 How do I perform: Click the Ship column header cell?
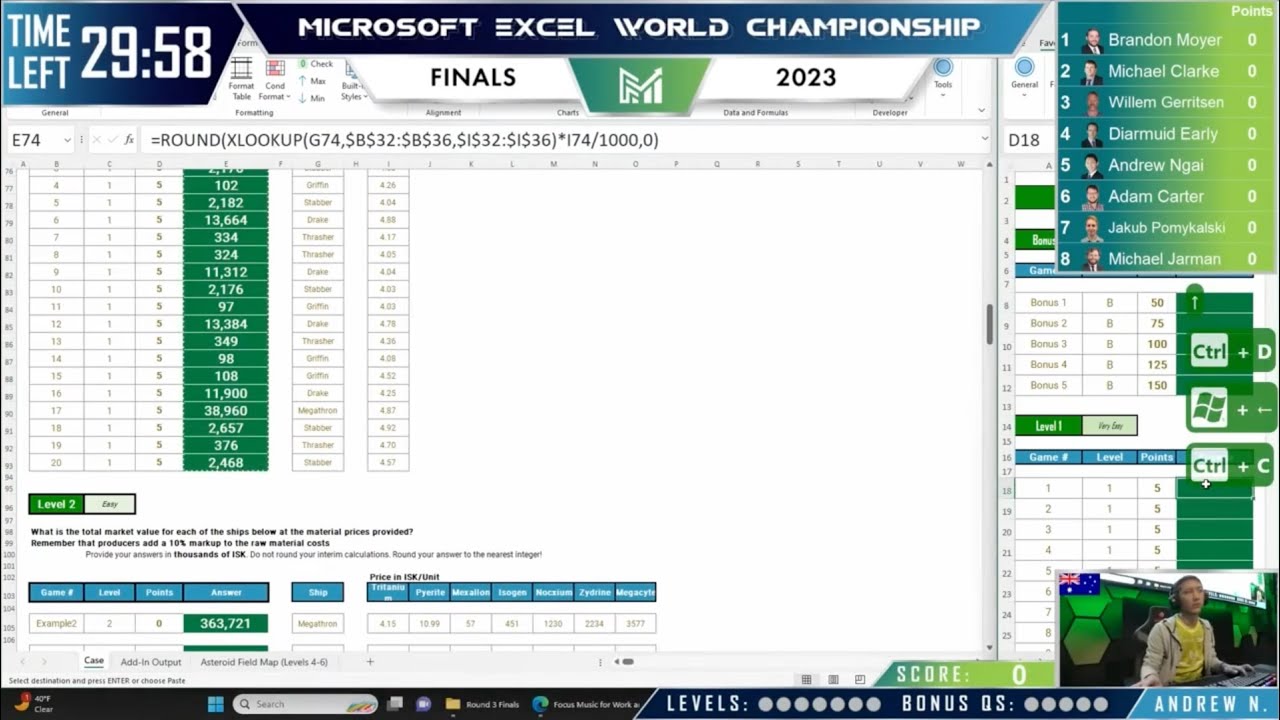click(x=317, y=592)
